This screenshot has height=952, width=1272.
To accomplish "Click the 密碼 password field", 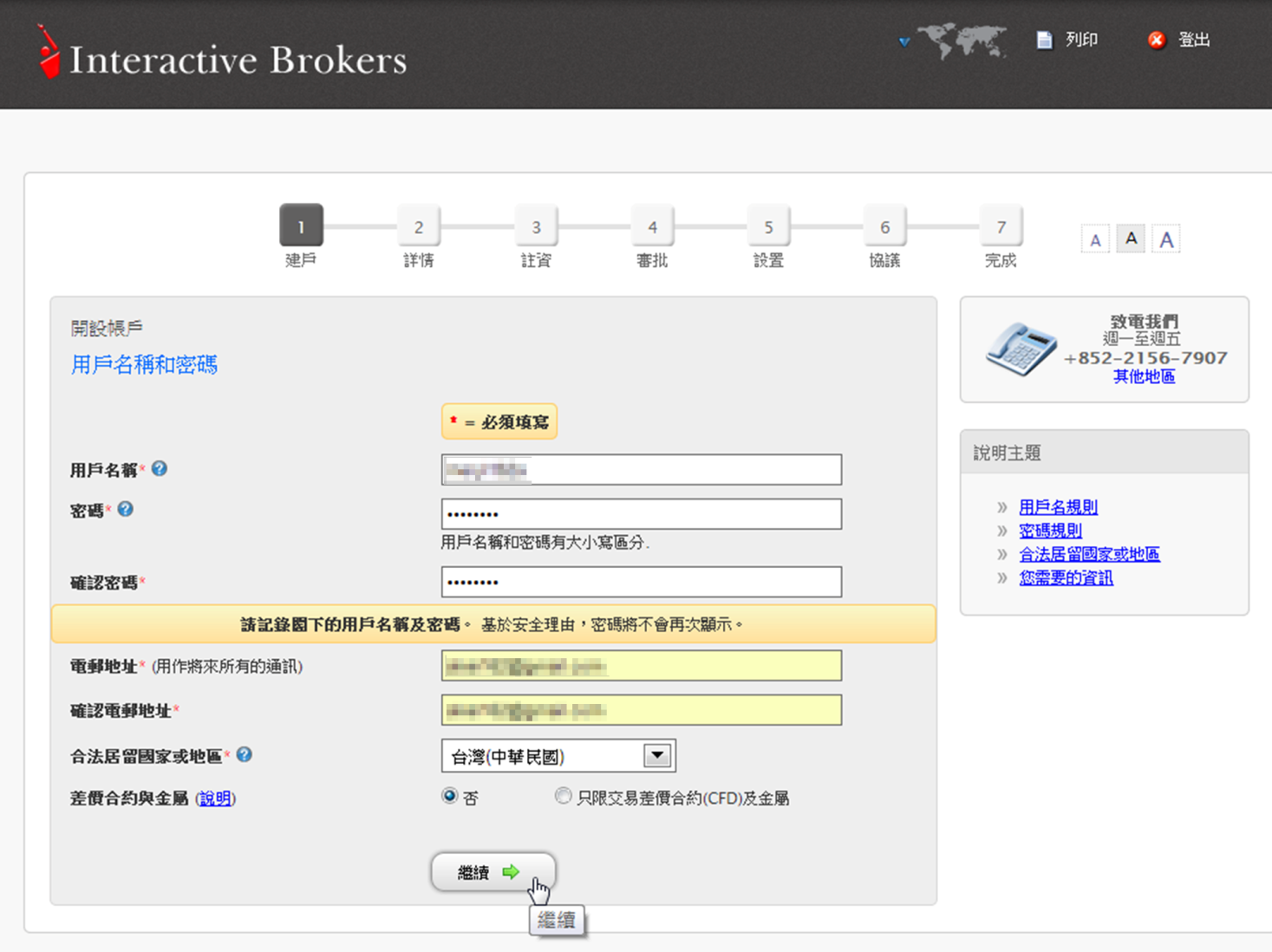I will (x=642, y=514).
